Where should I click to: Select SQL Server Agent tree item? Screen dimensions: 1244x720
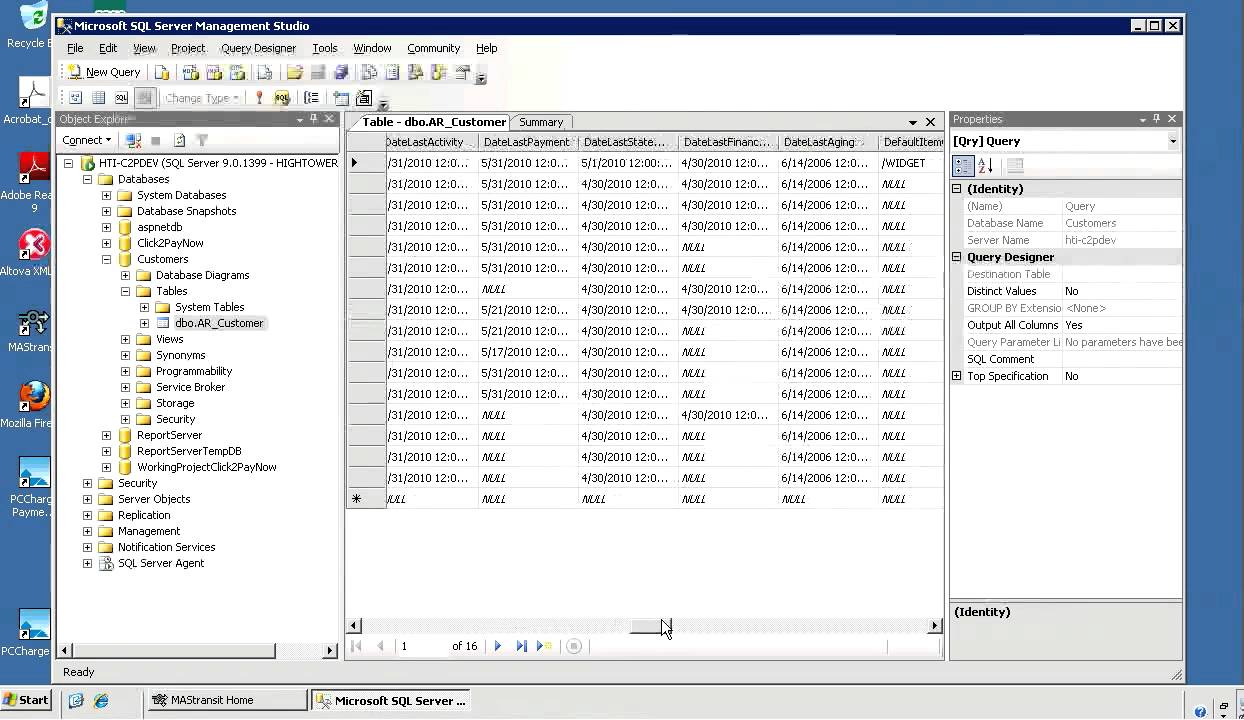click(x=161, y=563)
